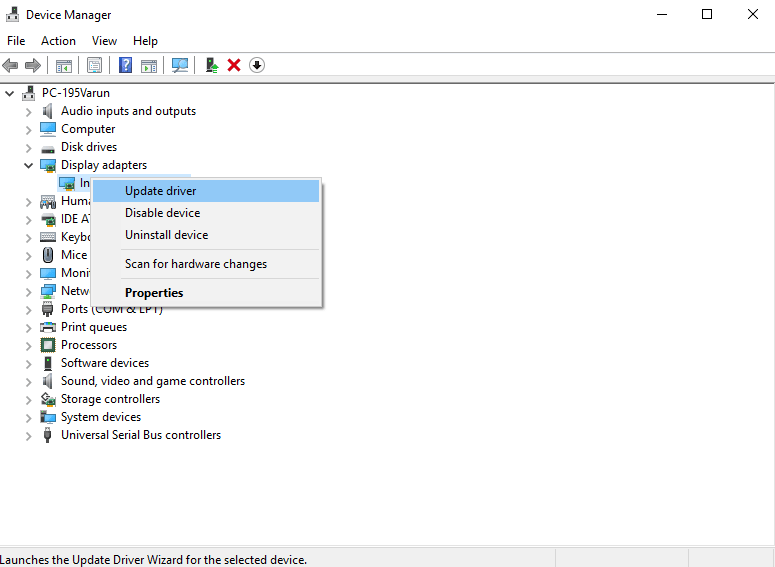Click the System devices folder icon
Image resolution: width=775 pixels, height=567 pixels.
(48, 417)
